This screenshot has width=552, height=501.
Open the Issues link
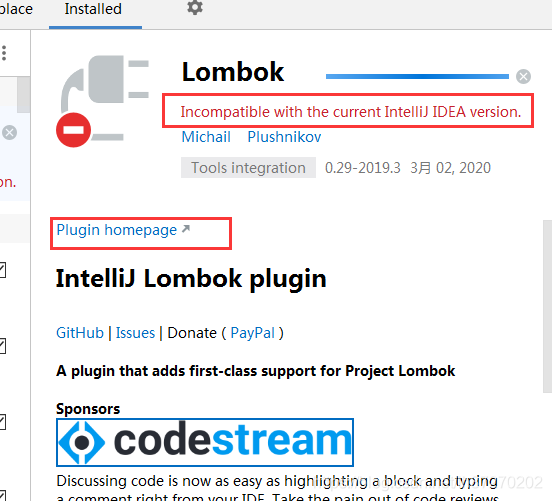(x=135, y=333)
